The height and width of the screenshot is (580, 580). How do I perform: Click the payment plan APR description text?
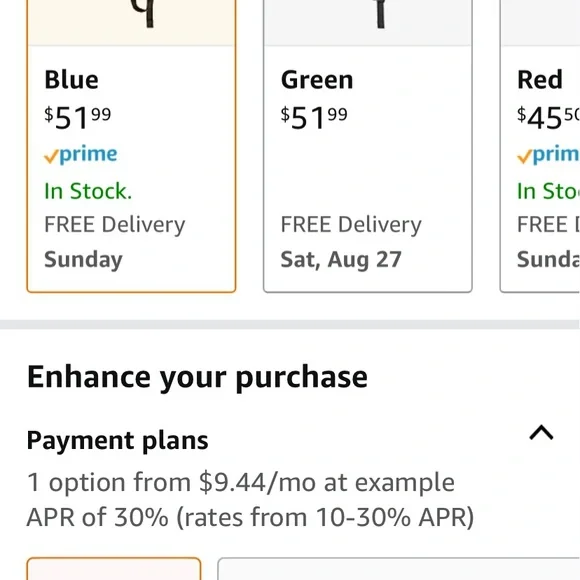250,499
